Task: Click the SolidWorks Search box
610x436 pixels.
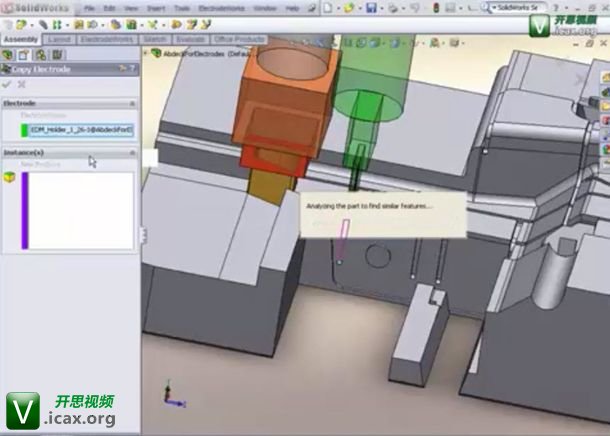Action: 519,8
